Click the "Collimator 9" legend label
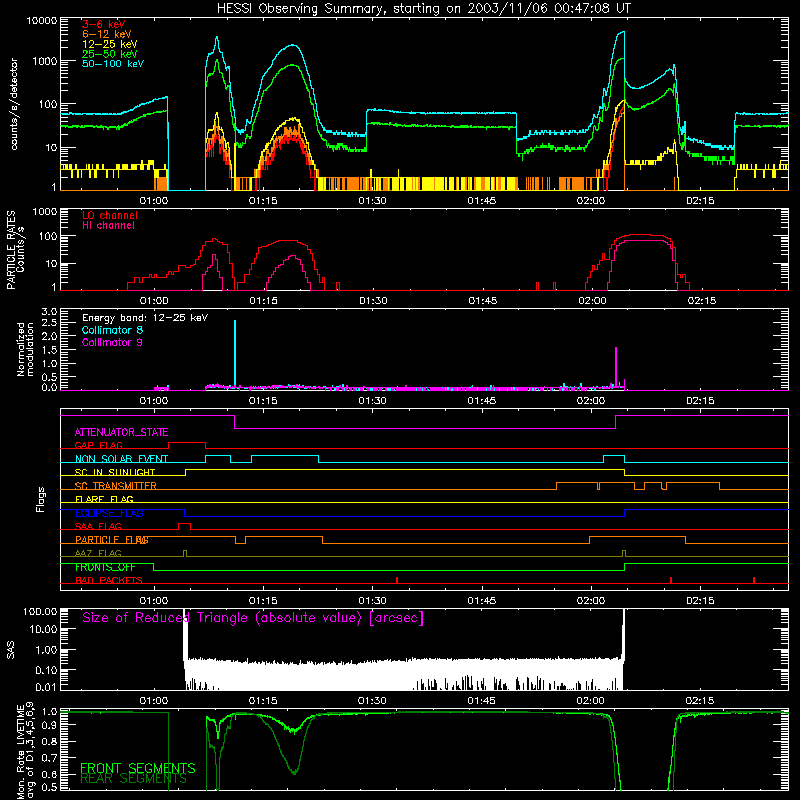The height and width of the screenshot is (800, 800). (x=112, y=342)
